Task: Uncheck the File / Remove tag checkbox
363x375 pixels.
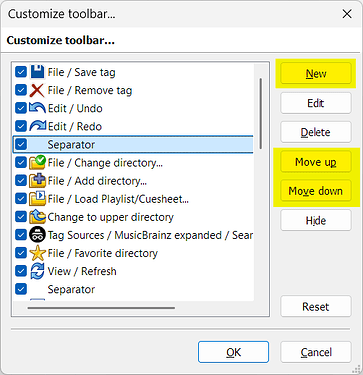Action: 21,90
